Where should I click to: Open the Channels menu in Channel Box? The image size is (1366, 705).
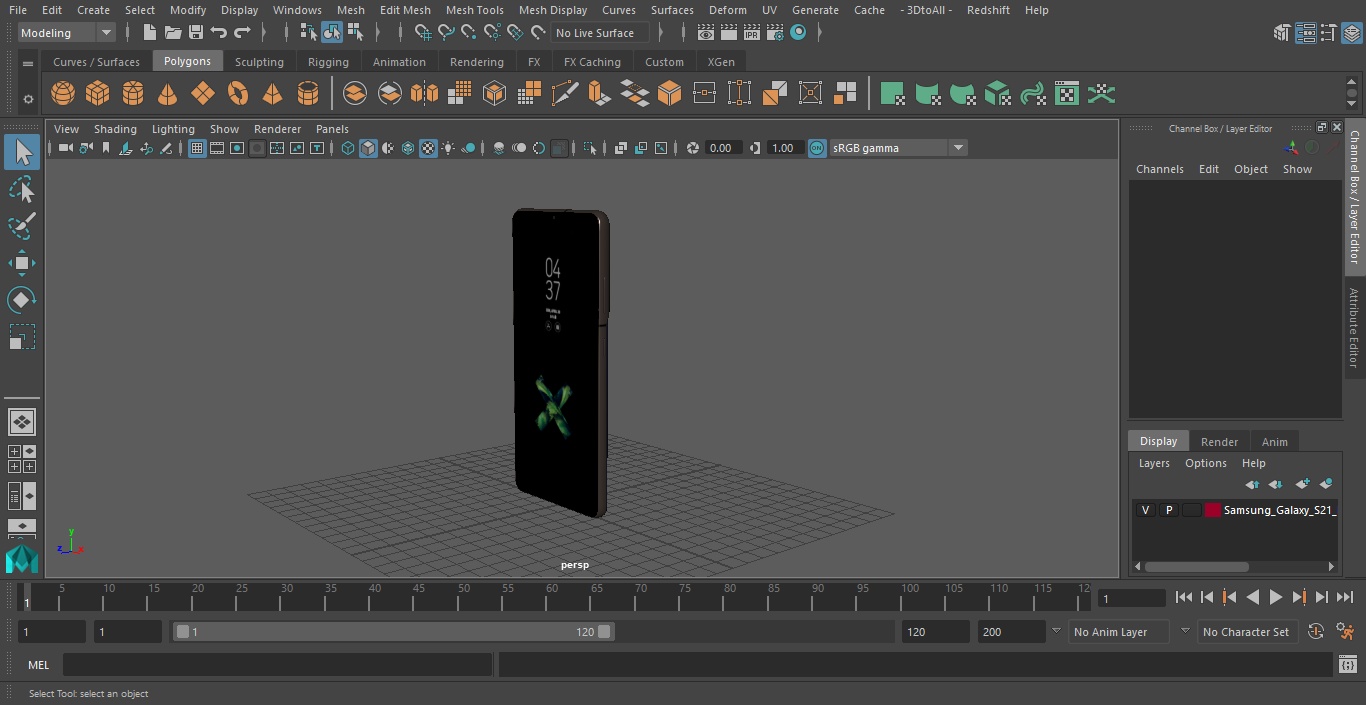(x=1159, y=169)
